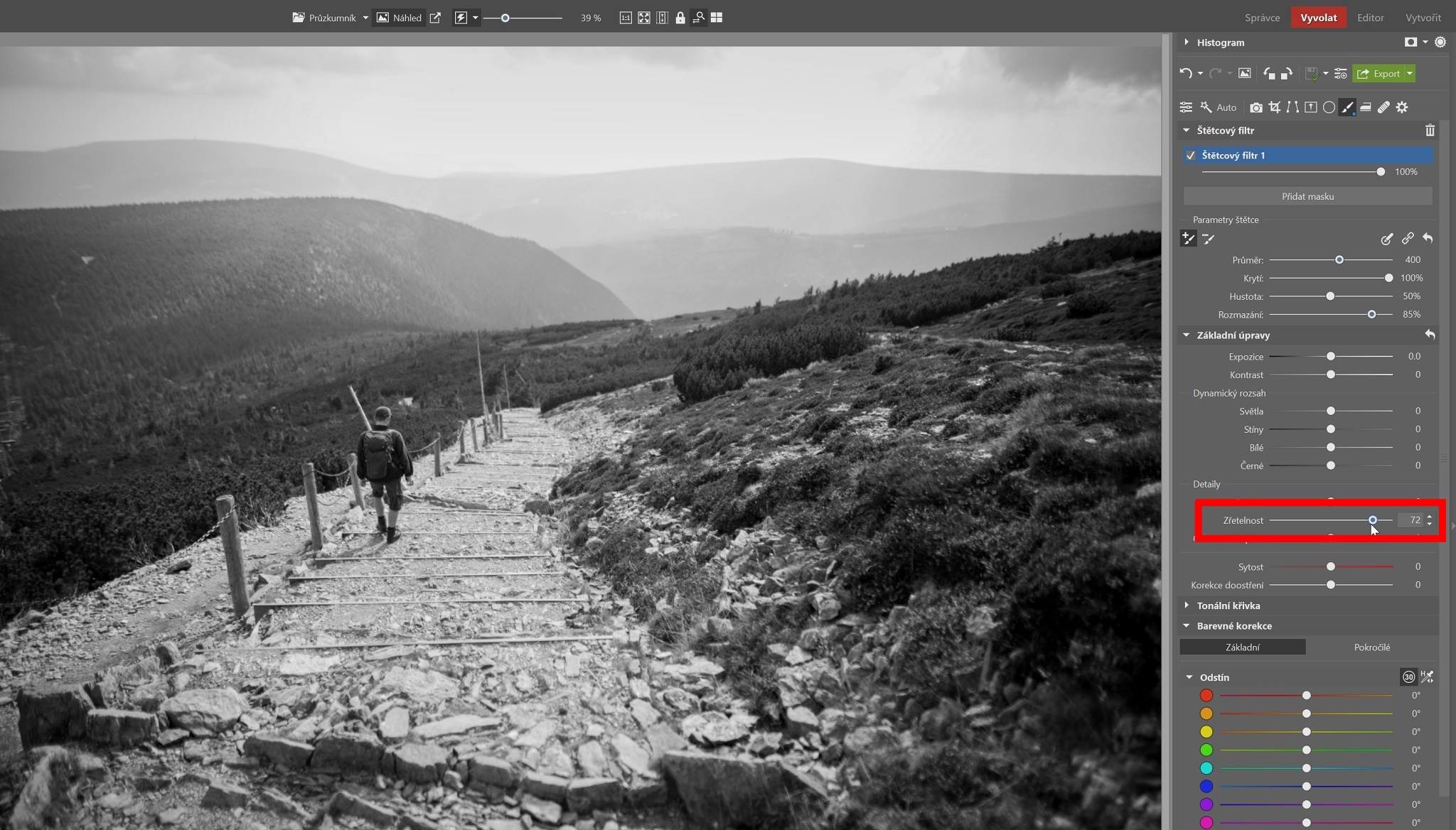This screenshot has height=830, width=1456.
Task: Expand the Histogram panel
Action: (x=1187, y=43)
